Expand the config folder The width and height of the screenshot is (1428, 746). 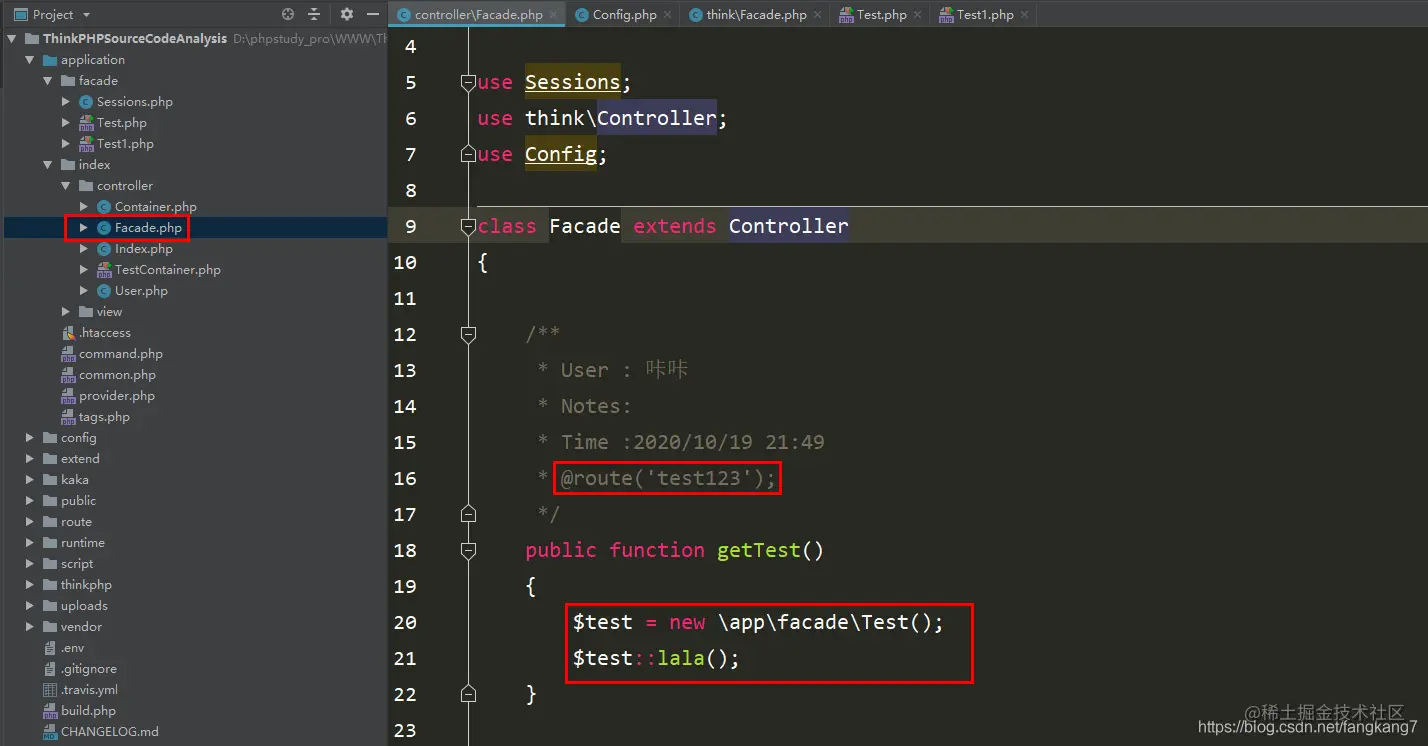(30, 438)
